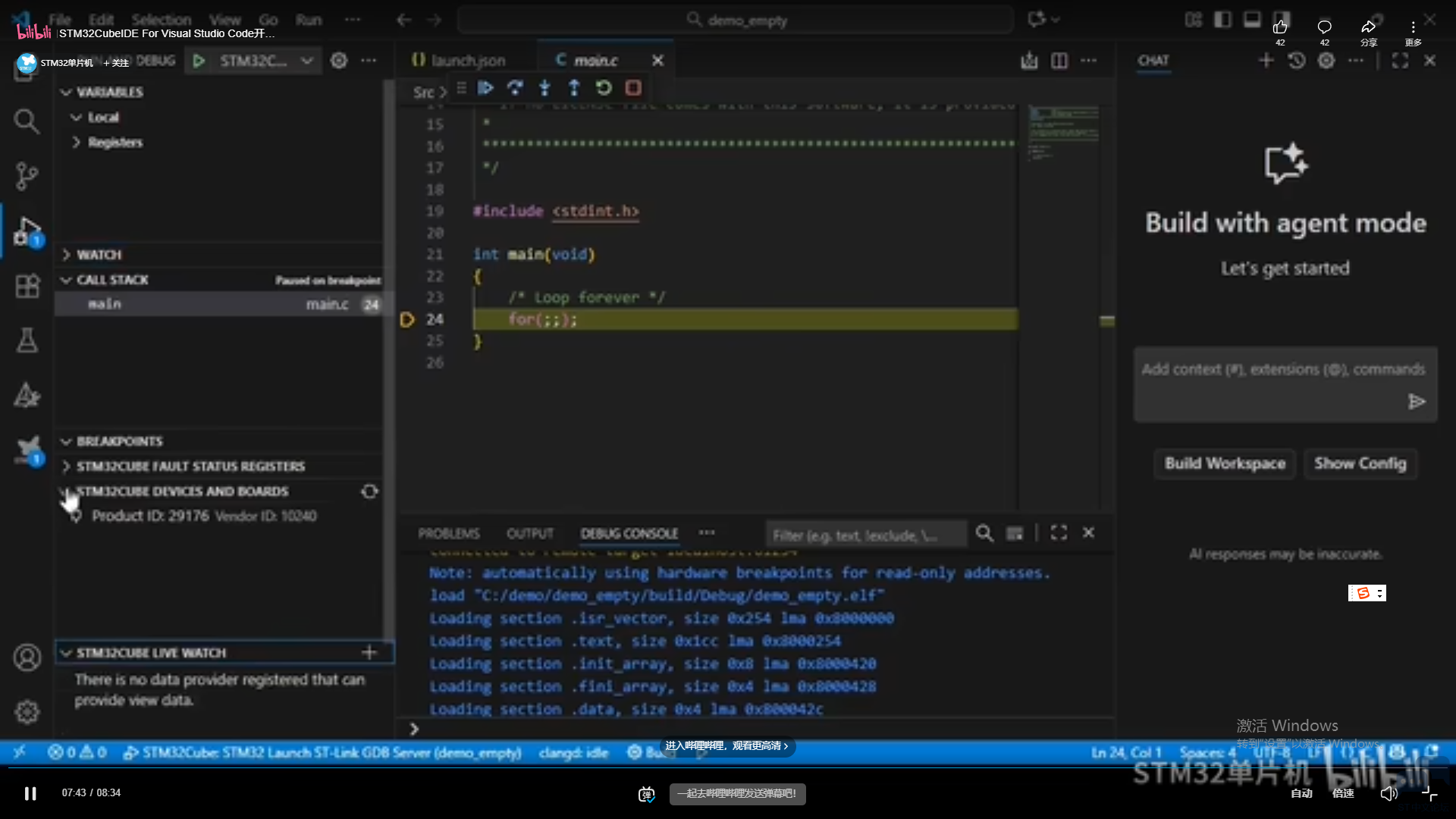Switch to the OUTPUT panel tab
This screenshot has height=819, width=1456.
click(x=530, y=534)
